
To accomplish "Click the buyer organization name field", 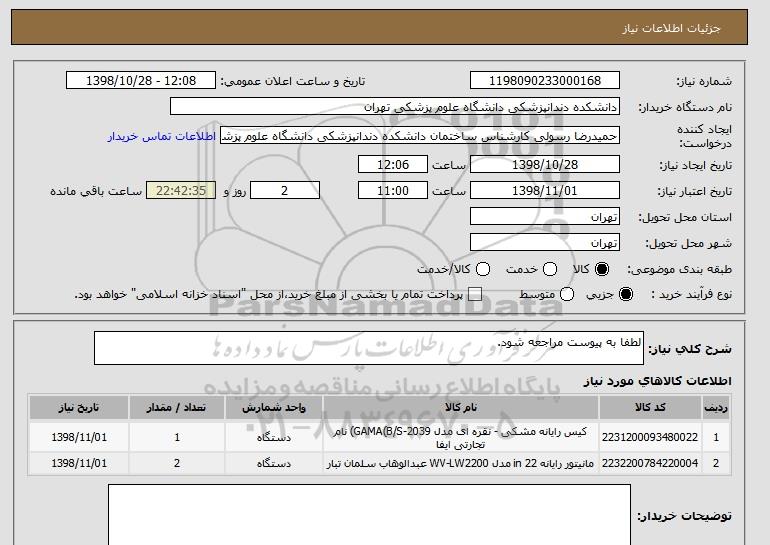I will tap(395, 107).
